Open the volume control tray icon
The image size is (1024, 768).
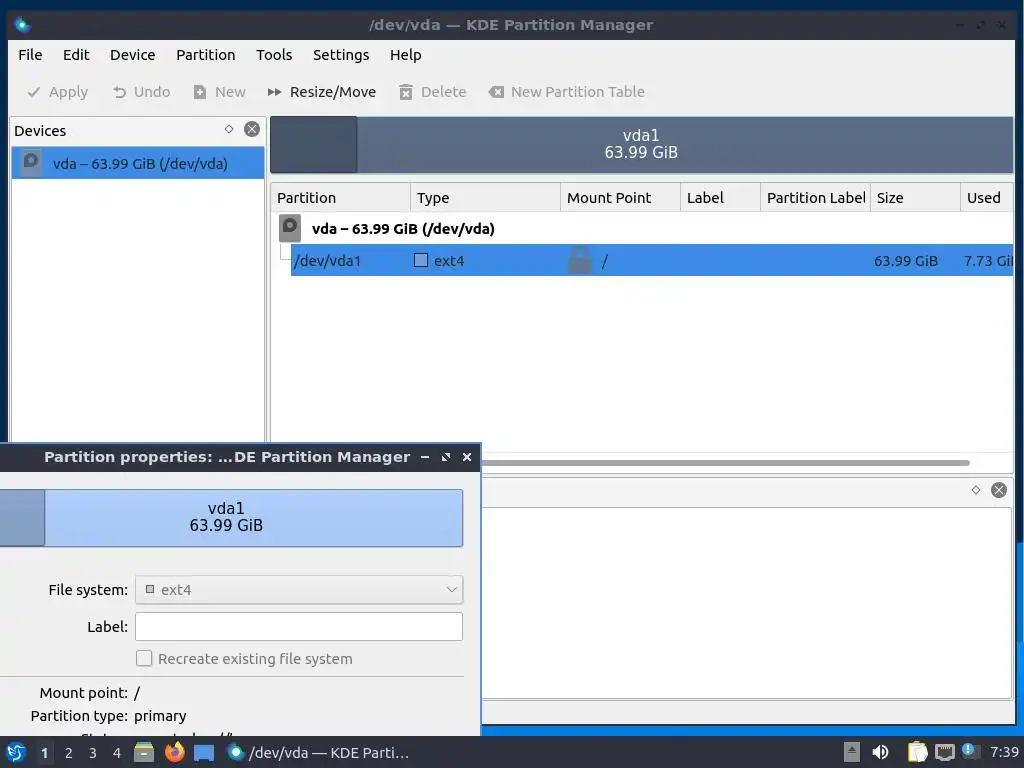[881, 752]
